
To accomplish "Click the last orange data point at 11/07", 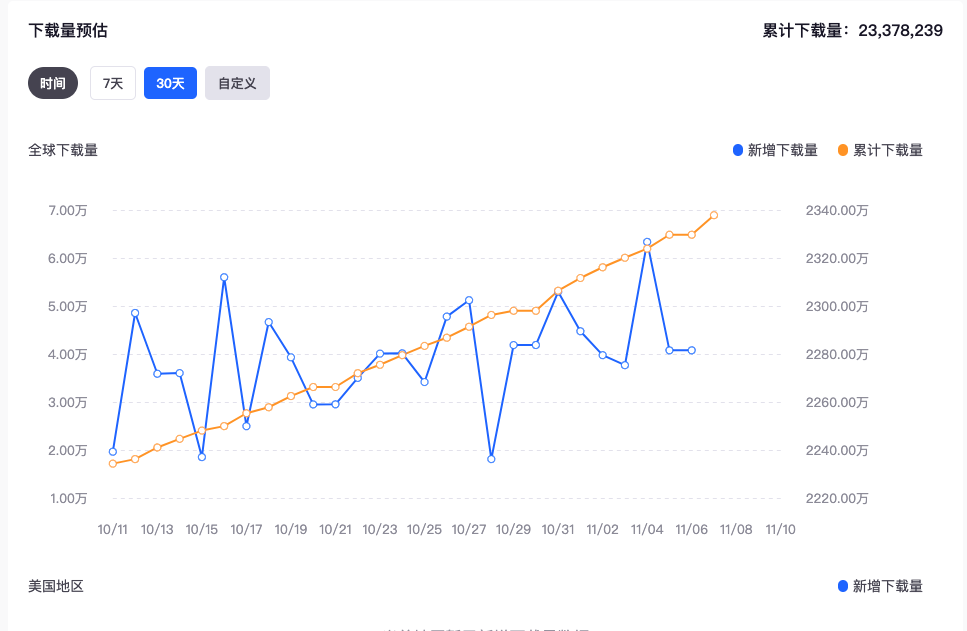I will coord(714,215).
